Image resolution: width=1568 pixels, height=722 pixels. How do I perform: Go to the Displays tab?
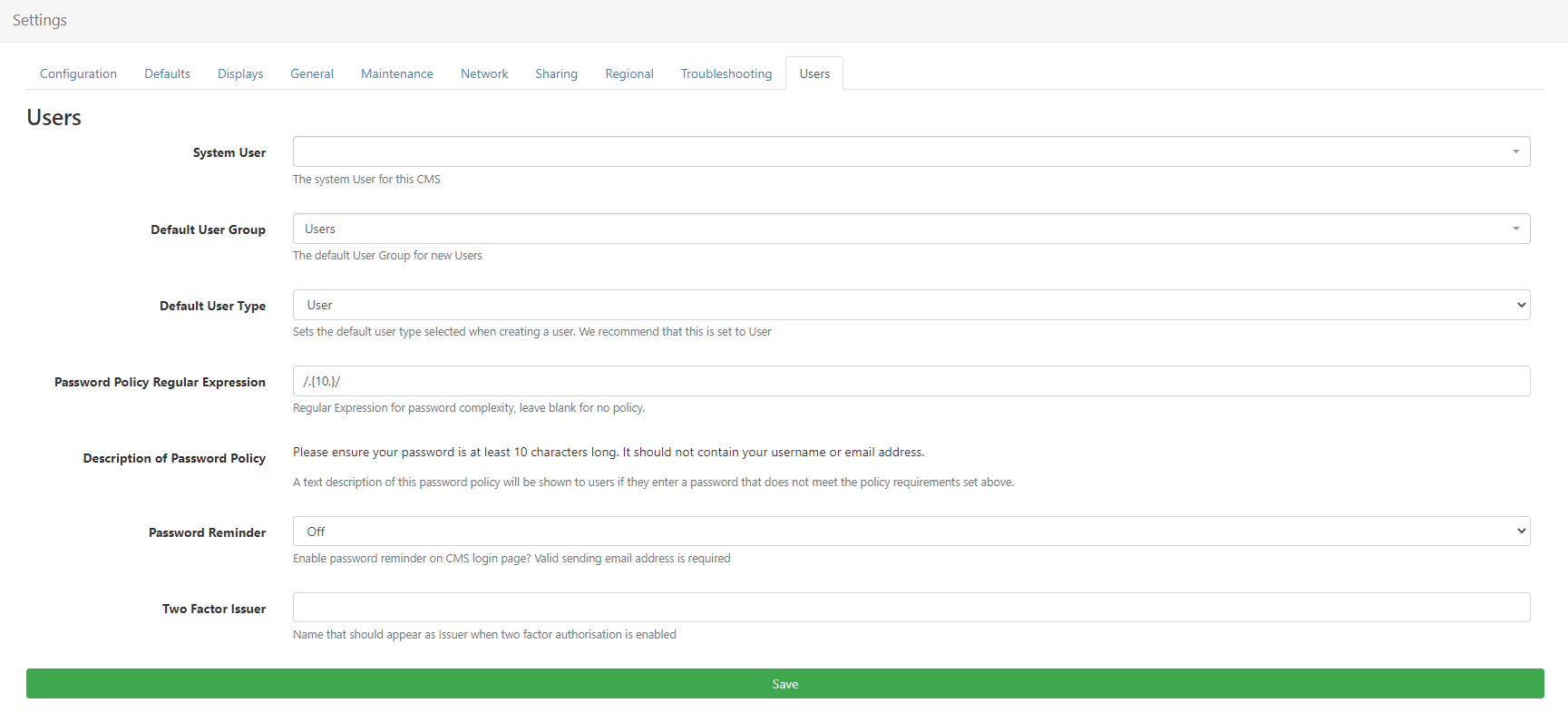point(240,73)
